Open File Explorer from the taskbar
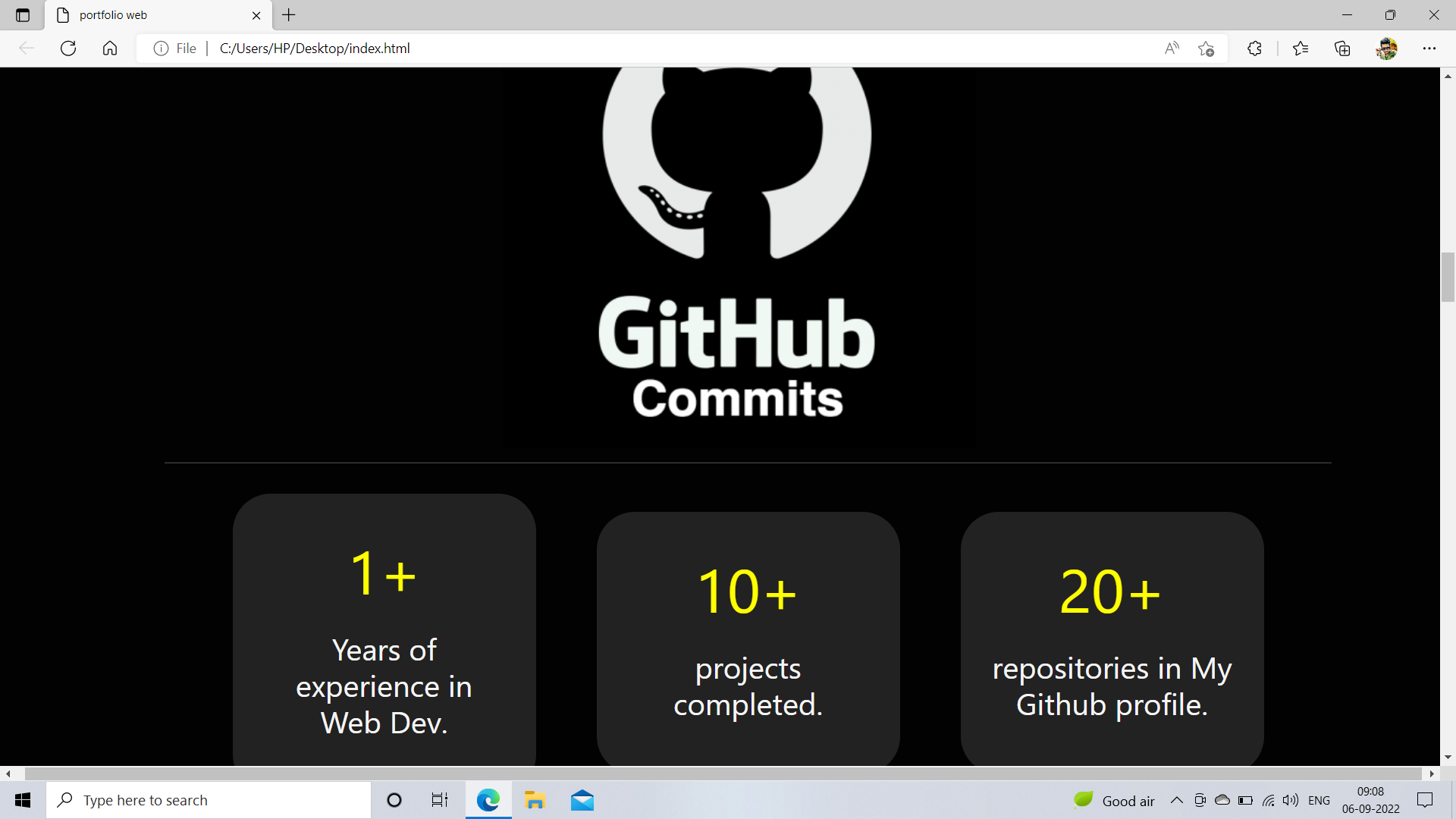 [x=535, y=799]
